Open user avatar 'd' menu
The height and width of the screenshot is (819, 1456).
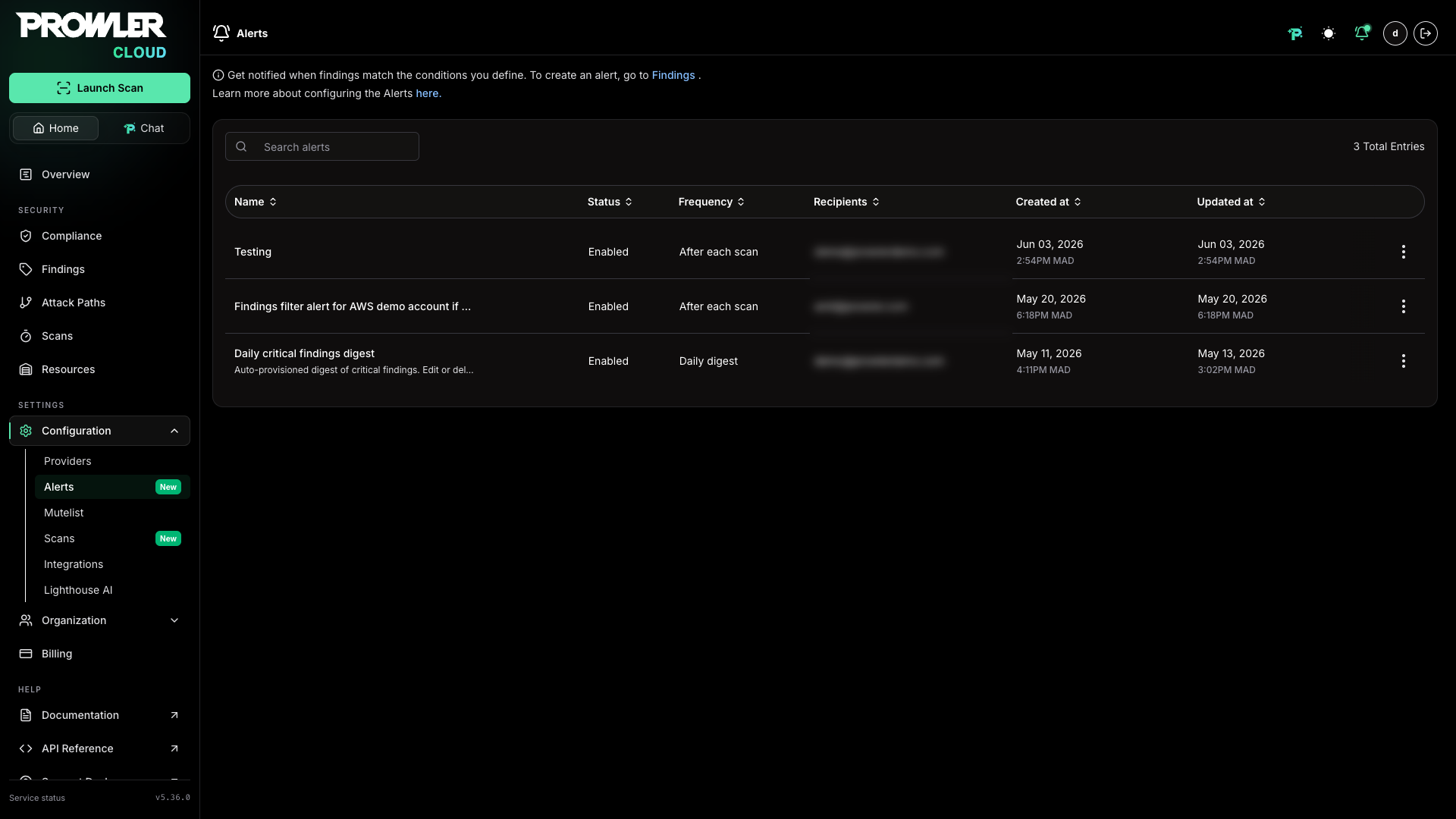coord(1395,33)
